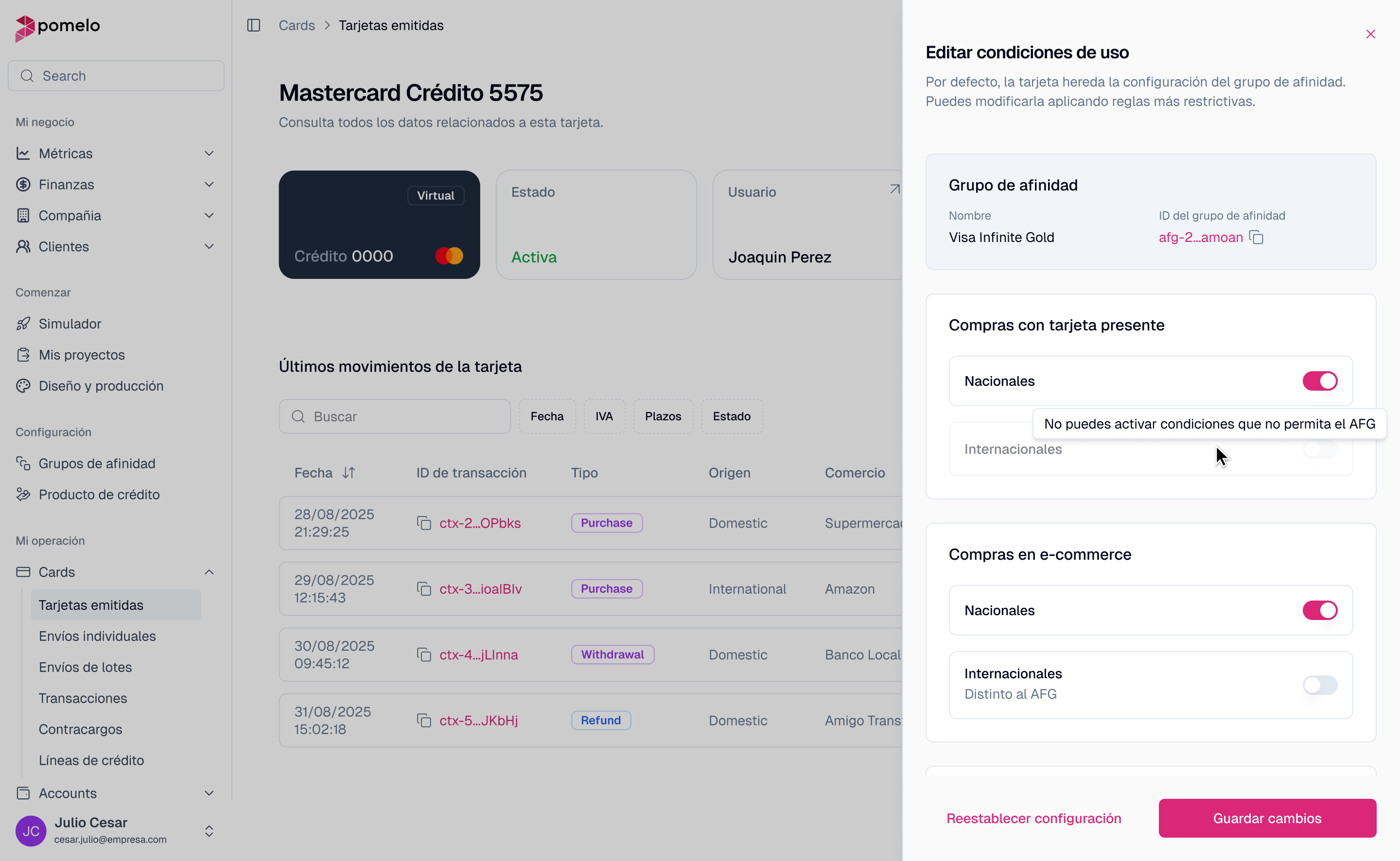Open Envíos de lotes
The width and height of the screenshot is (1400, 861).
point(86,667)
